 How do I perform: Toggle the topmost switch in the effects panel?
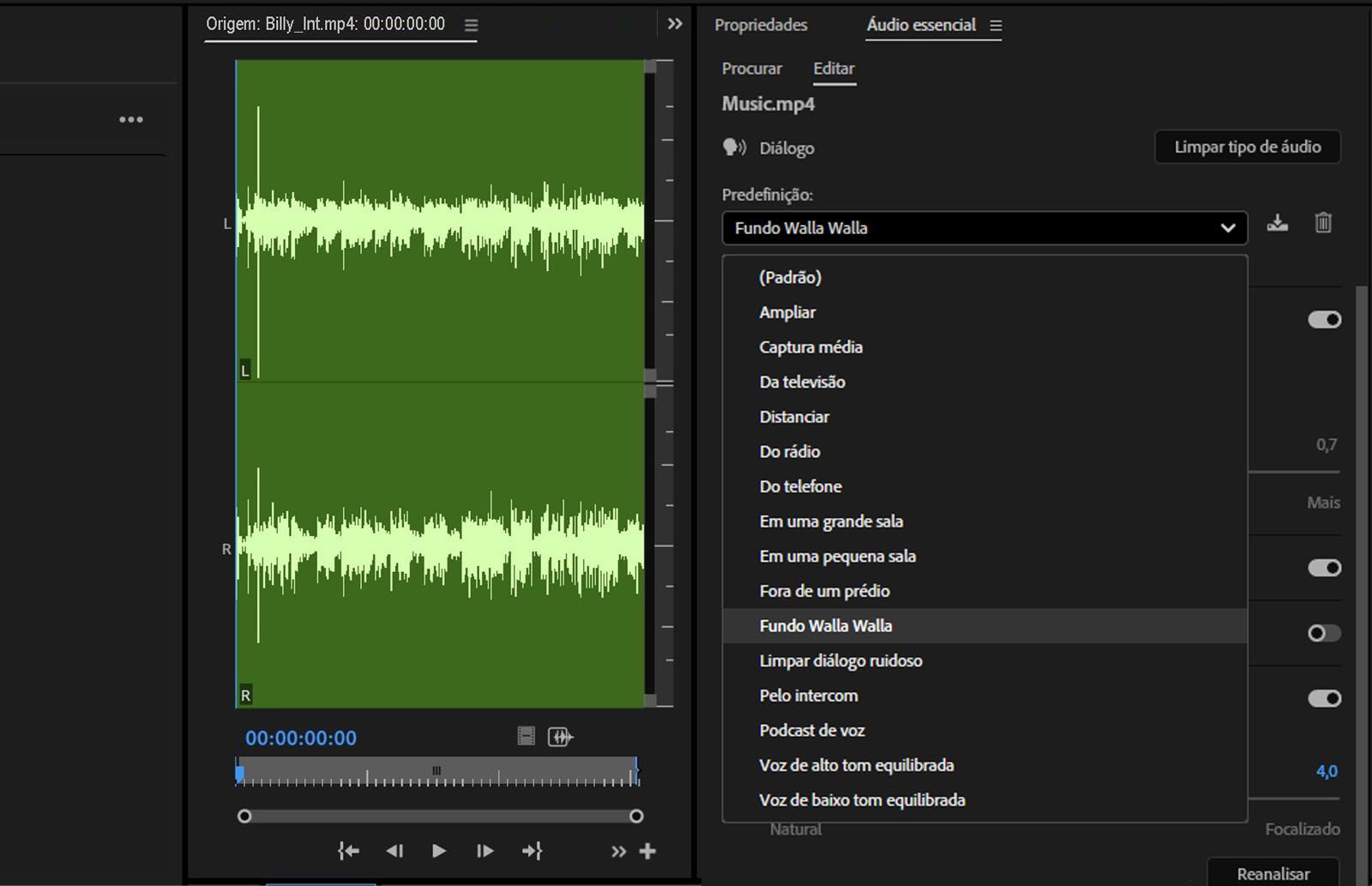(1324, 320)
